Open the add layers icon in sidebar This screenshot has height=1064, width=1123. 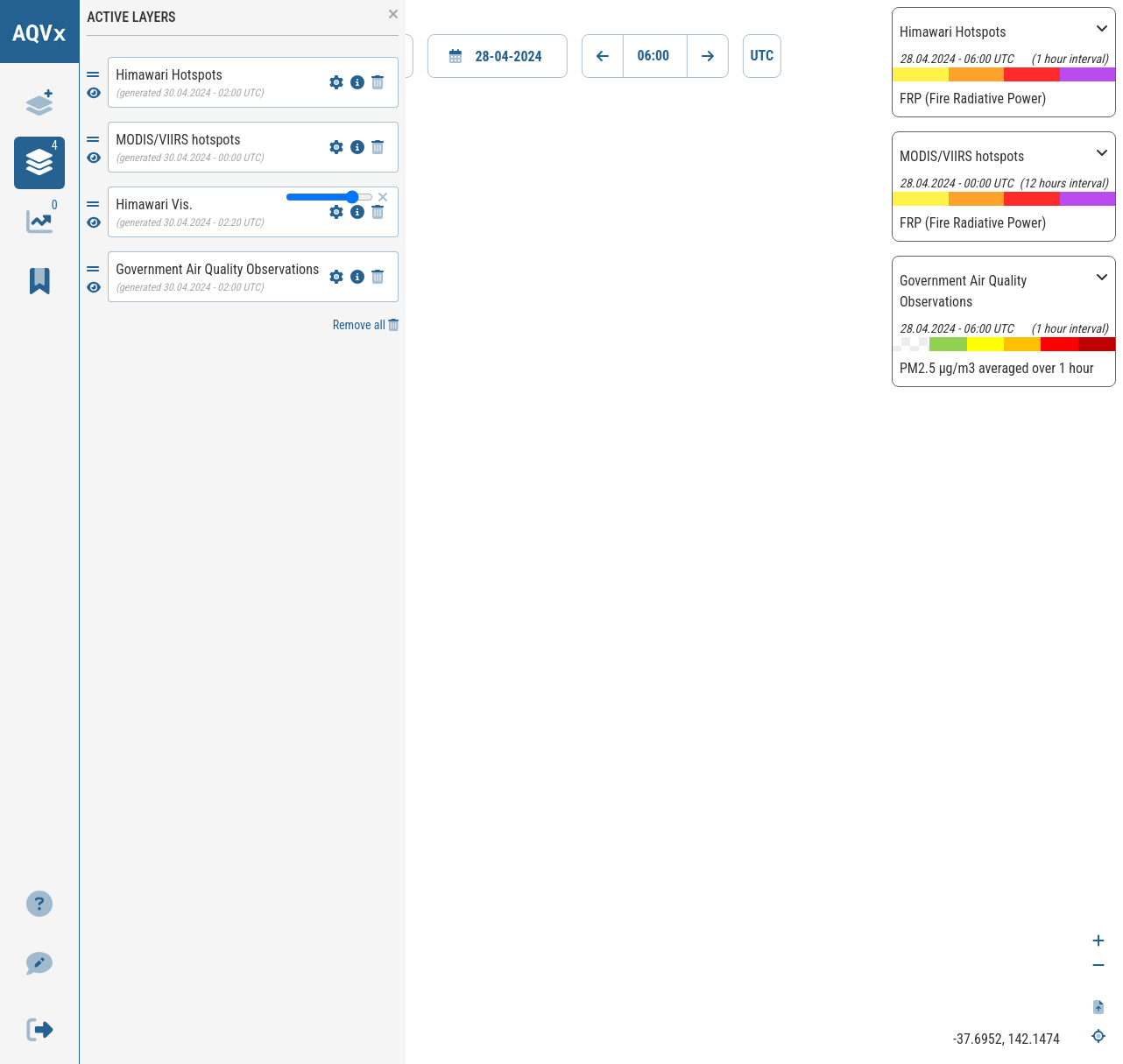pyautogui.click(x=39, y=102)
